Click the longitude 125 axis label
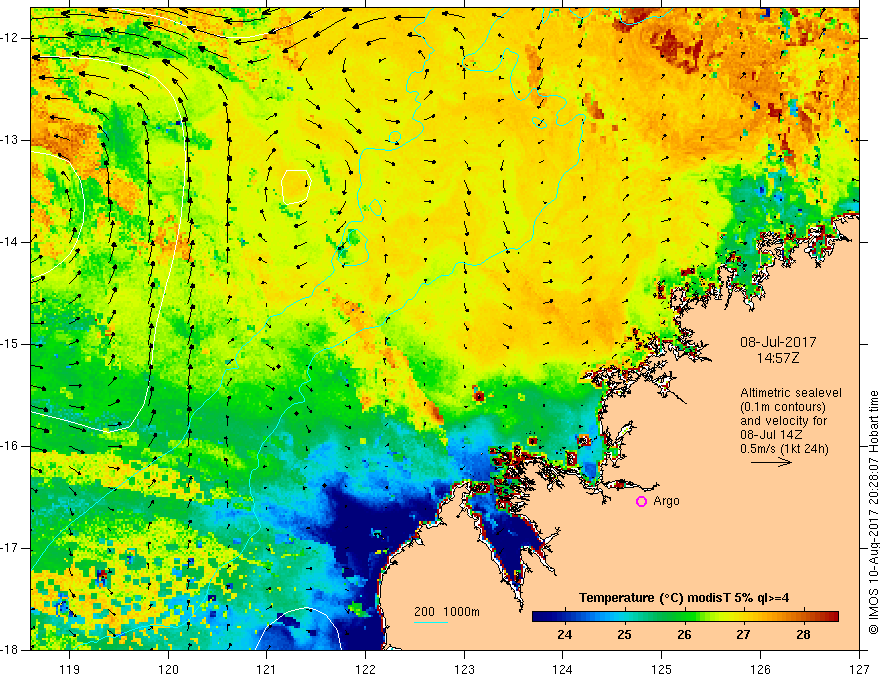Image resolution: width=880 pixels, height=680 pixels. (662, 669)
